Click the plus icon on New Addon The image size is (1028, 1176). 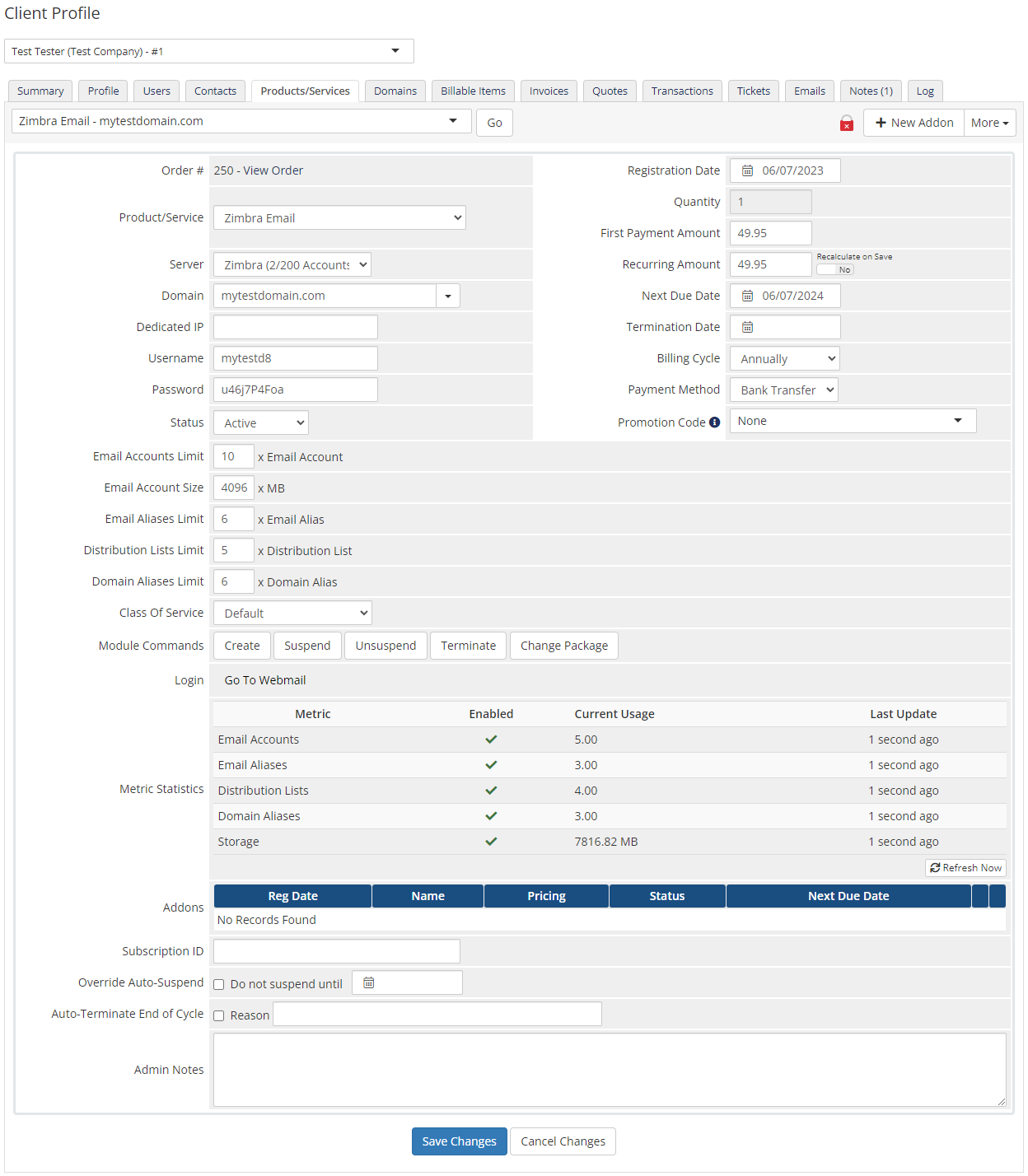881,122
